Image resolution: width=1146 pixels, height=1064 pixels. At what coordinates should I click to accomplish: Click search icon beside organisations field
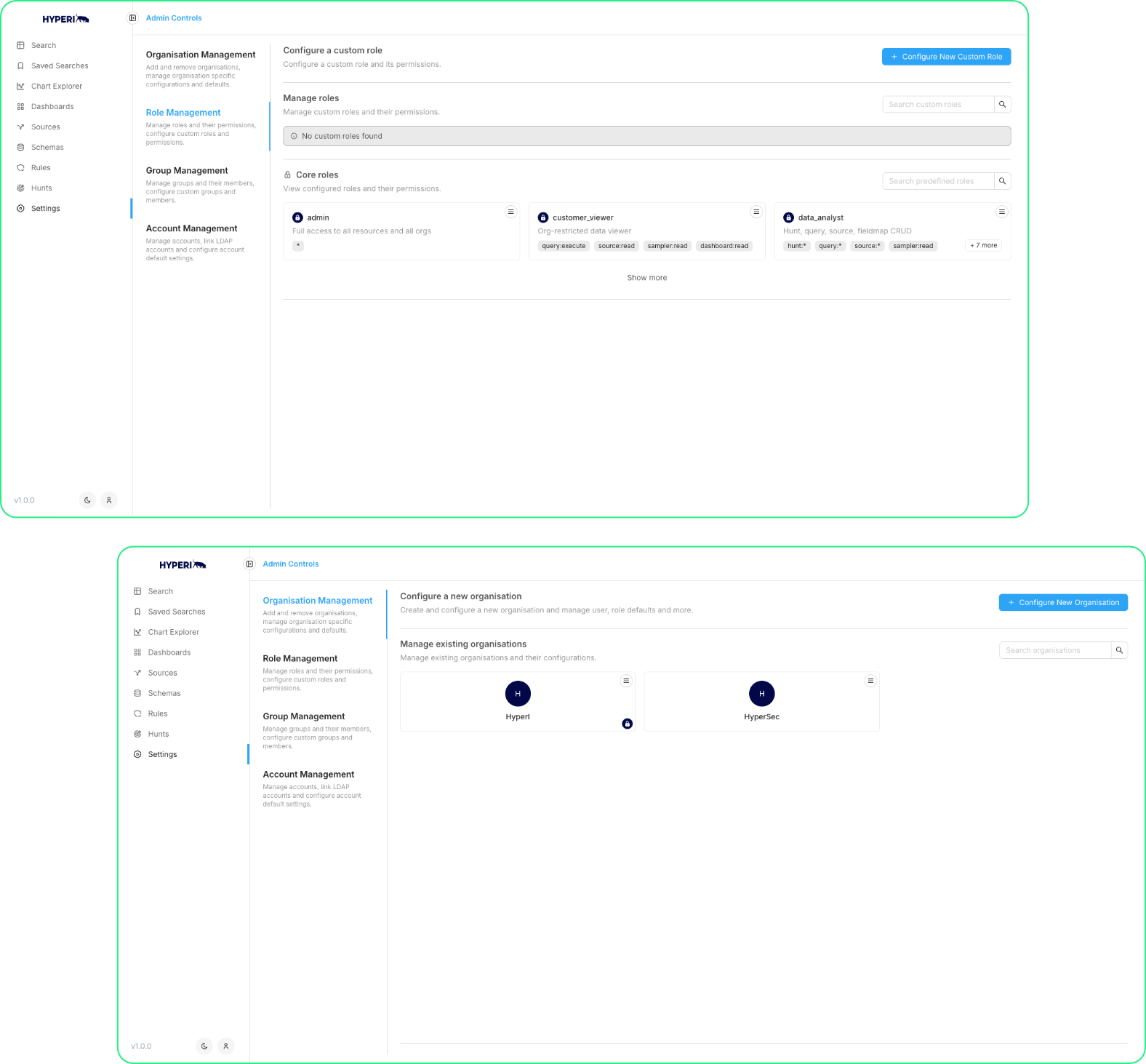(x=1119, y=650)
